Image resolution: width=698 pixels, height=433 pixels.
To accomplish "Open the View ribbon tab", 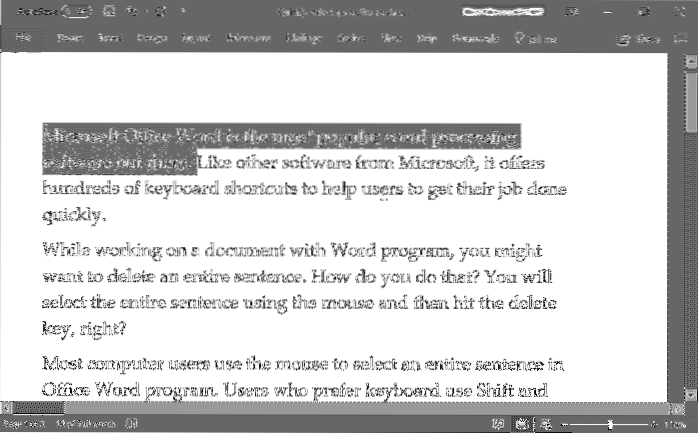I will 391,38.
